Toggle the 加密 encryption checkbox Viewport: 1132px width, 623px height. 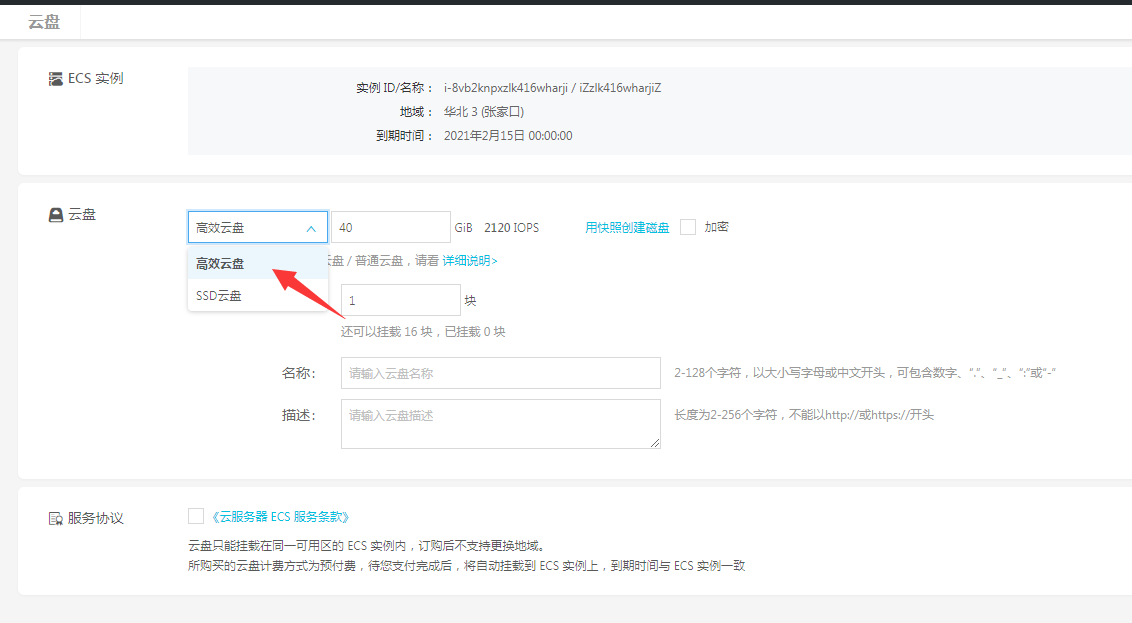(x=688, y=227)
